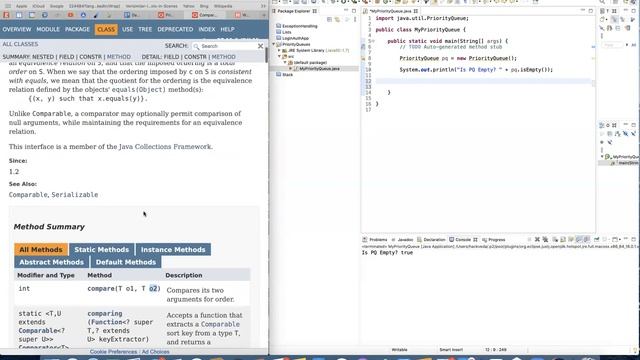Screen dimensions: 640x360
Task: Toggle Link with Editor in Package Explorer
Action: (x=337, y=19)
